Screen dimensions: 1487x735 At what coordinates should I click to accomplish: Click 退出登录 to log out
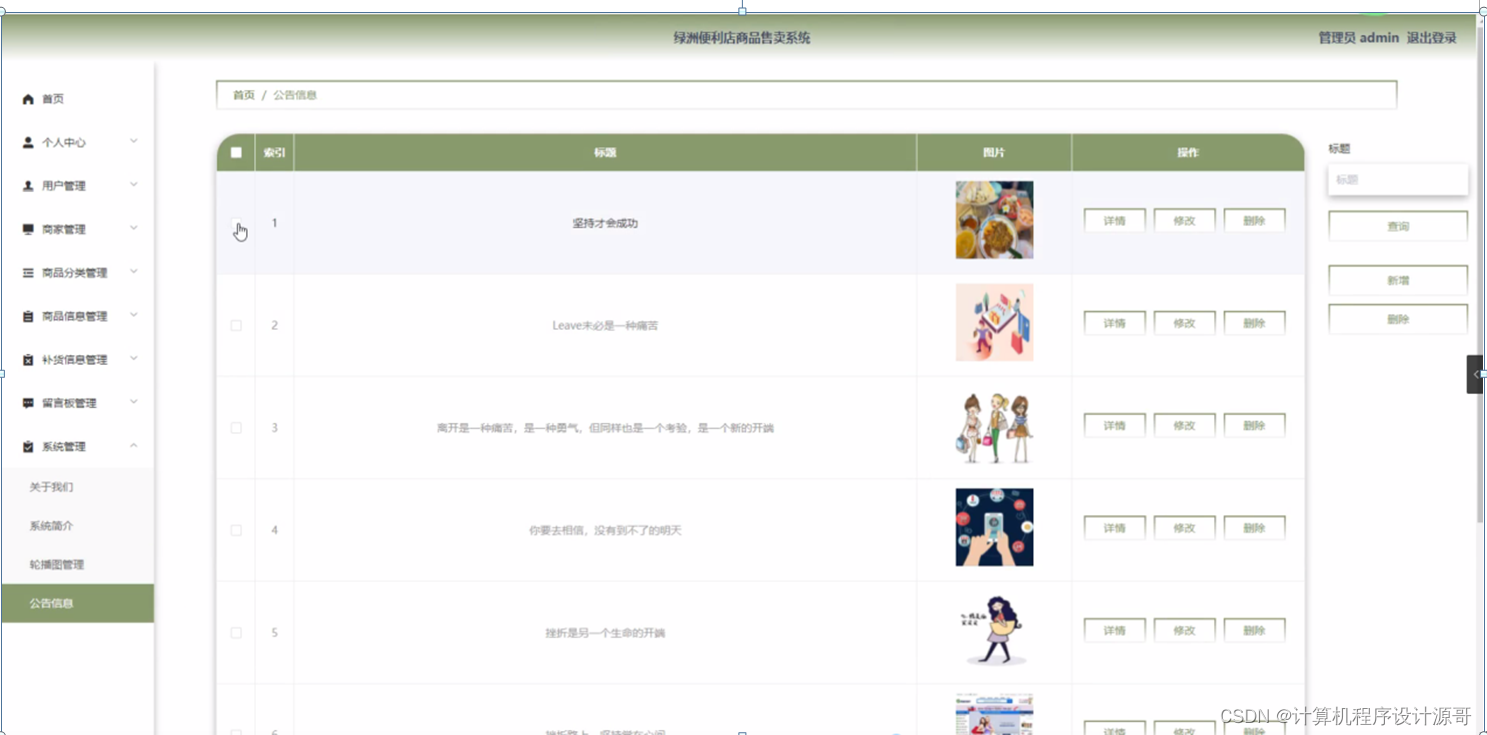point(1431,38)
